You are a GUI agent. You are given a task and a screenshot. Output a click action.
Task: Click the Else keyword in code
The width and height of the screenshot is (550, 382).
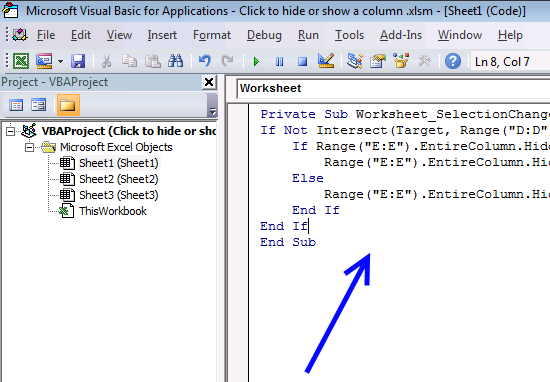(308, 178)
